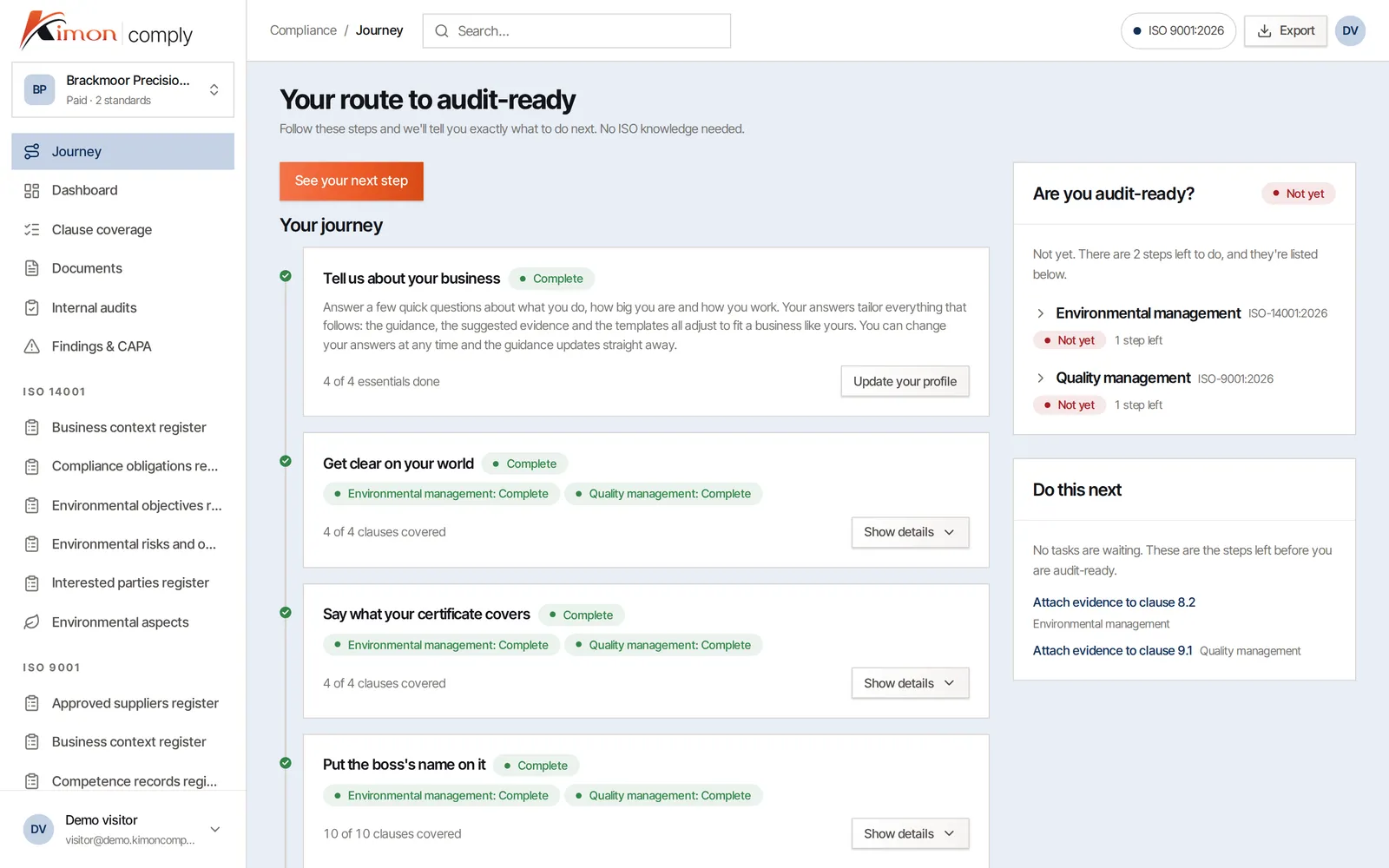Click Update your profile button
The width and height of the screenshot is (1389, 868).
point(905,381)
